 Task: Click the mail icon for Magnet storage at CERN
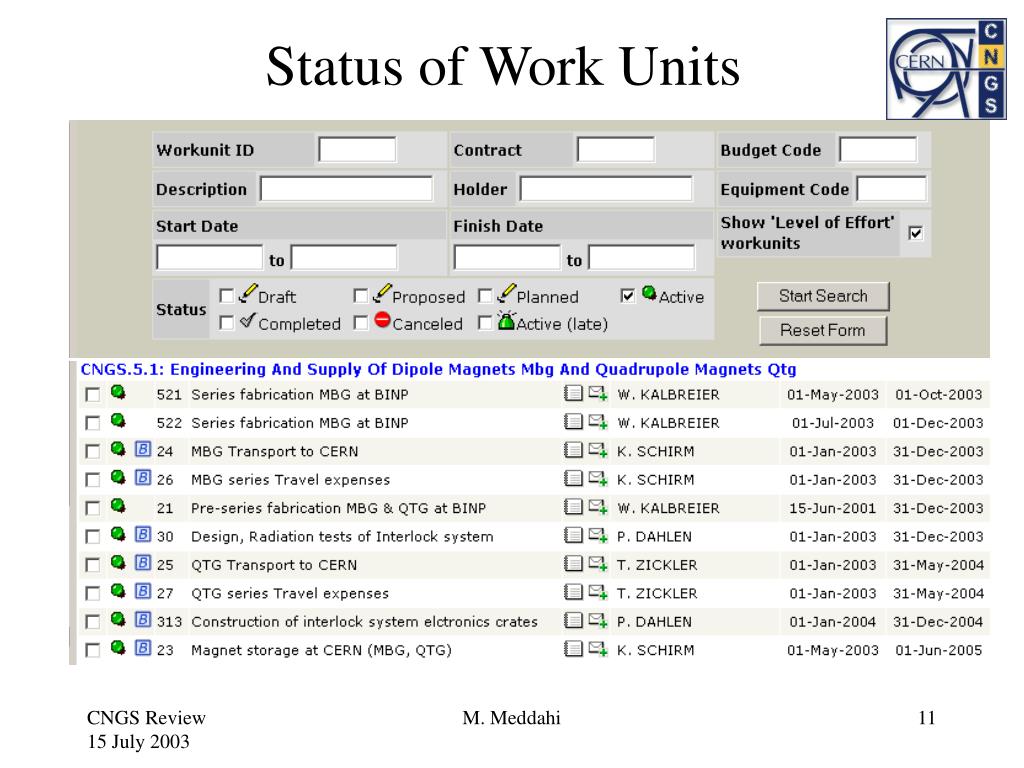[598, 648]
